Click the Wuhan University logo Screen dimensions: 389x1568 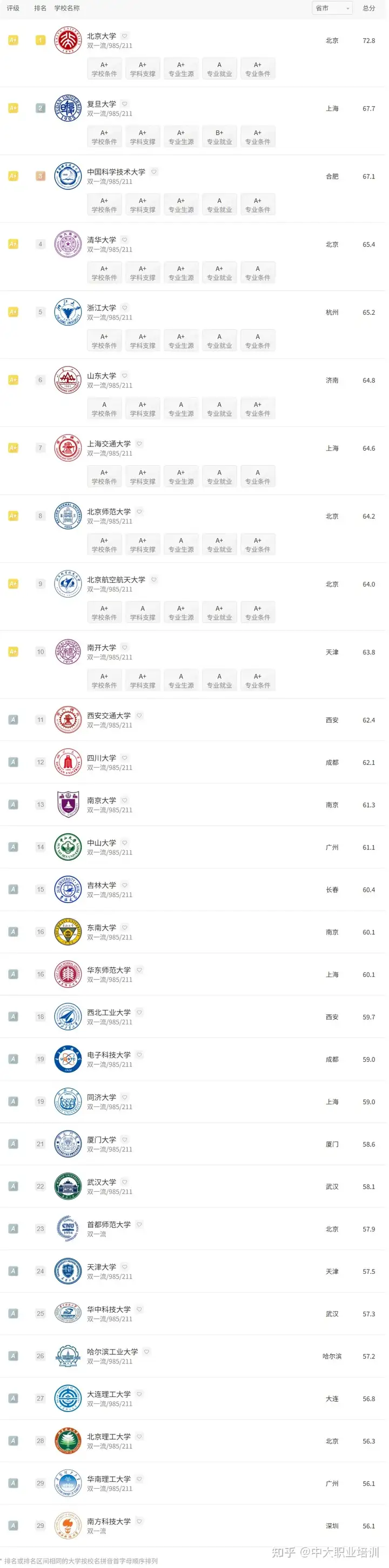68,1186
